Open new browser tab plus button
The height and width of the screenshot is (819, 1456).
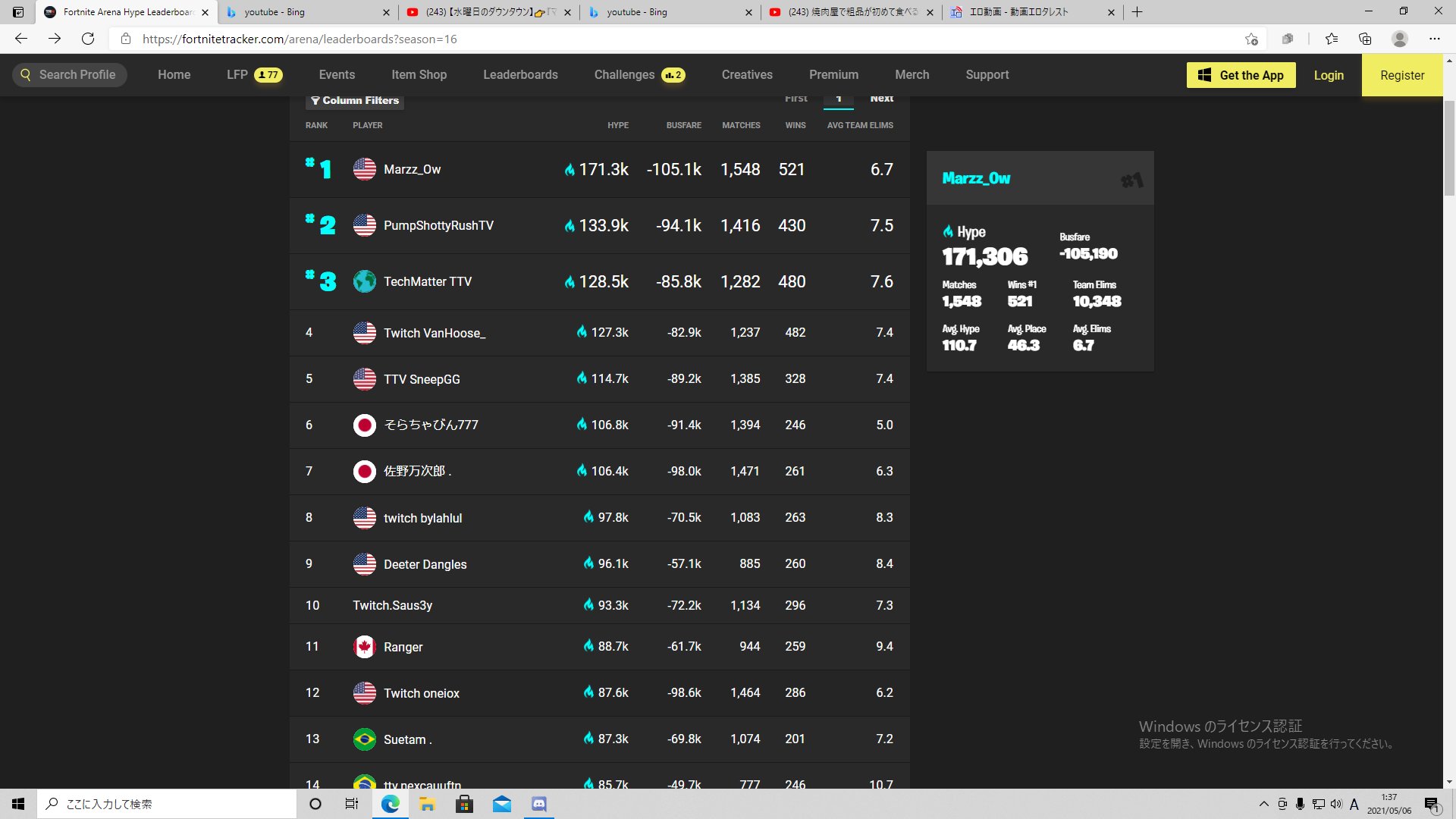coord(1137,12)
